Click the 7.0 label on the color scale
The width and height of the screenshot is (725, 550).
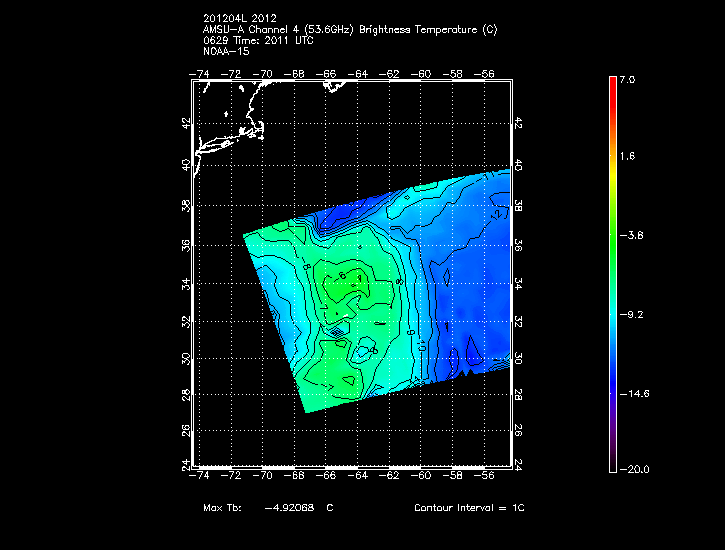click(628, 79)
